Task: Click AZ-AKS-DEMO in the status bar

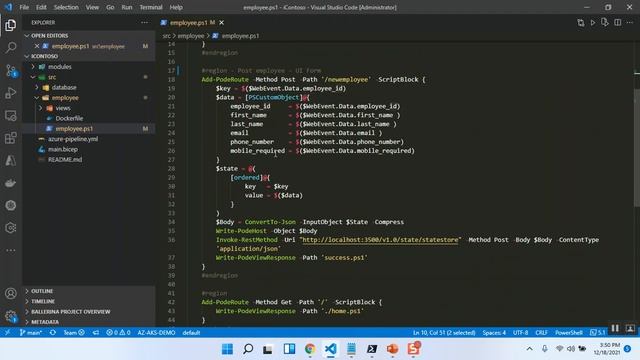Action: tap(156, 333)
